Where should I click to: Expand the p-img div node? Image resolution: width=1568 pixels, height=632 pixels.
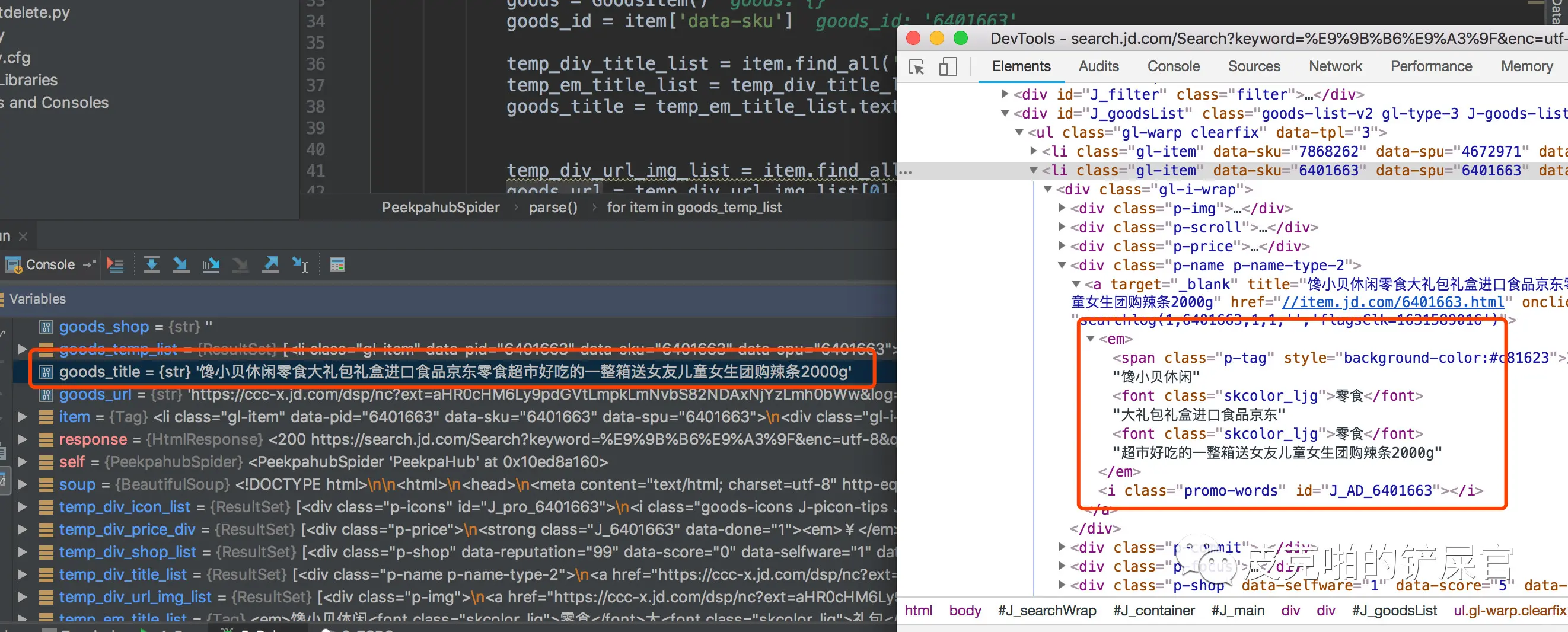1062,208
